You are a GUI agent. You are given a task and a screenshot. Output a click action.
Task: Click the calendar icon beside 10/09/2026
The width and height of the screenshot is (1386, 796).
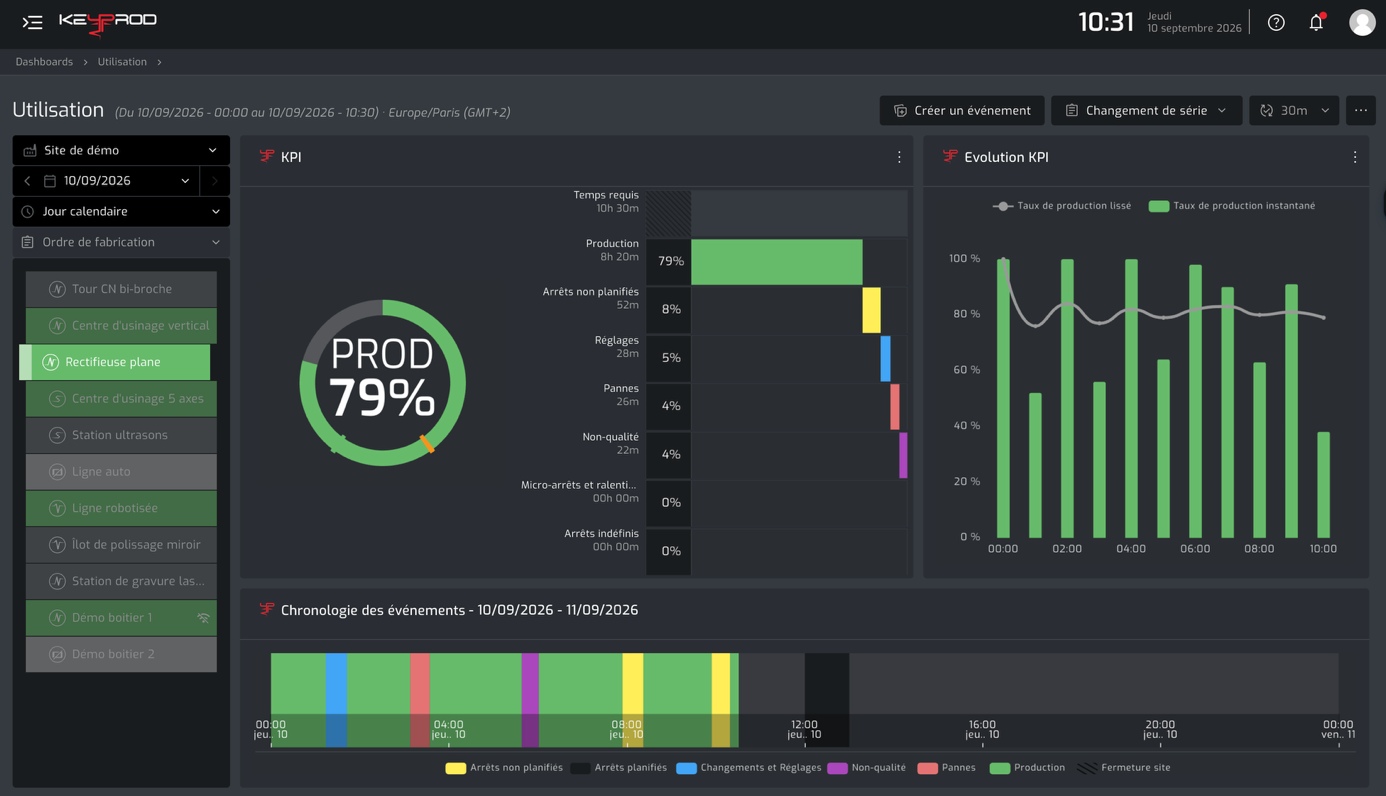[50, 181]
